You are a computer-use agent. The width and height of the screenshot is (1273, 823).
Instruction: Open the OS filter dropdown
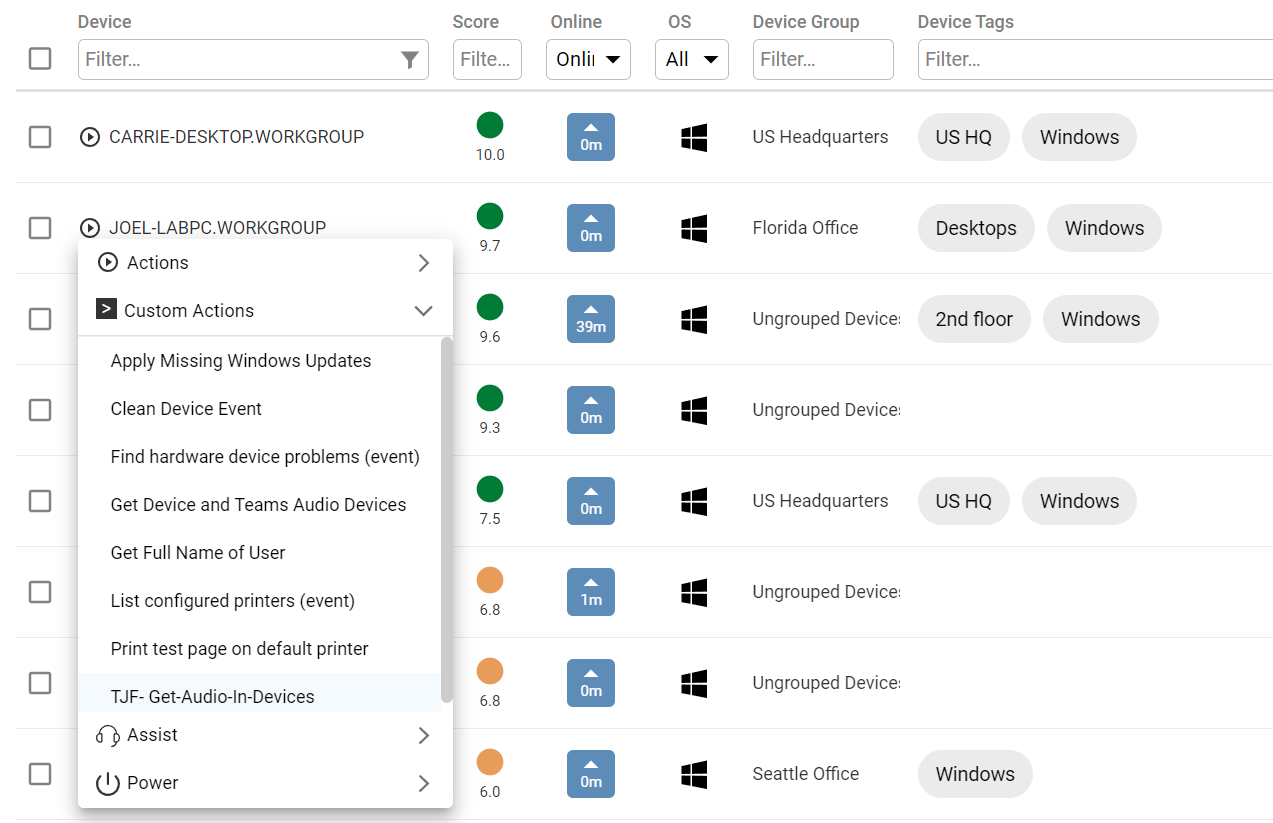(x=692, y=60)
